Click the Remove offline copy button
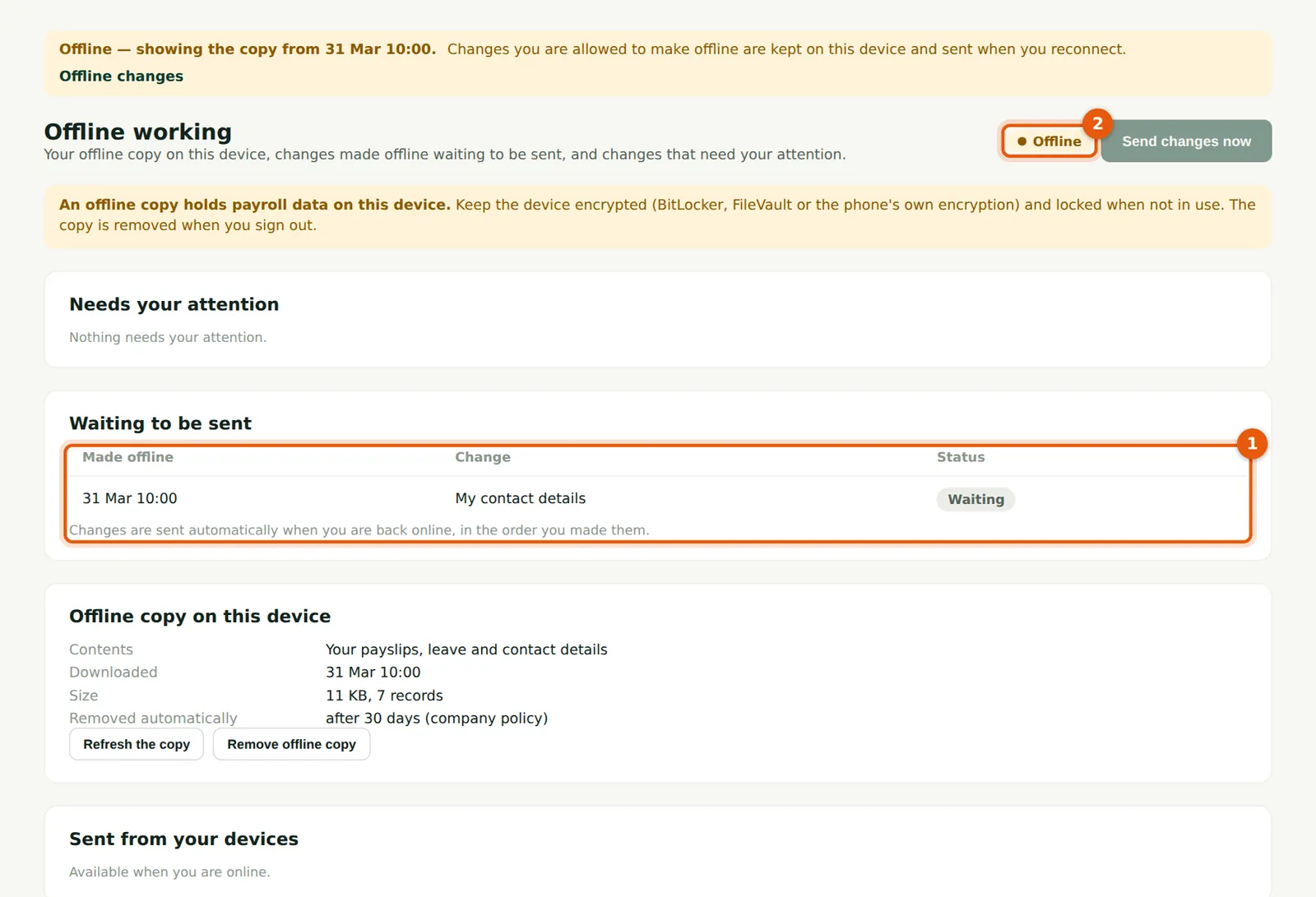This screenshot has width=1316, height=897. pyautogui.click(x=291, y=744)
